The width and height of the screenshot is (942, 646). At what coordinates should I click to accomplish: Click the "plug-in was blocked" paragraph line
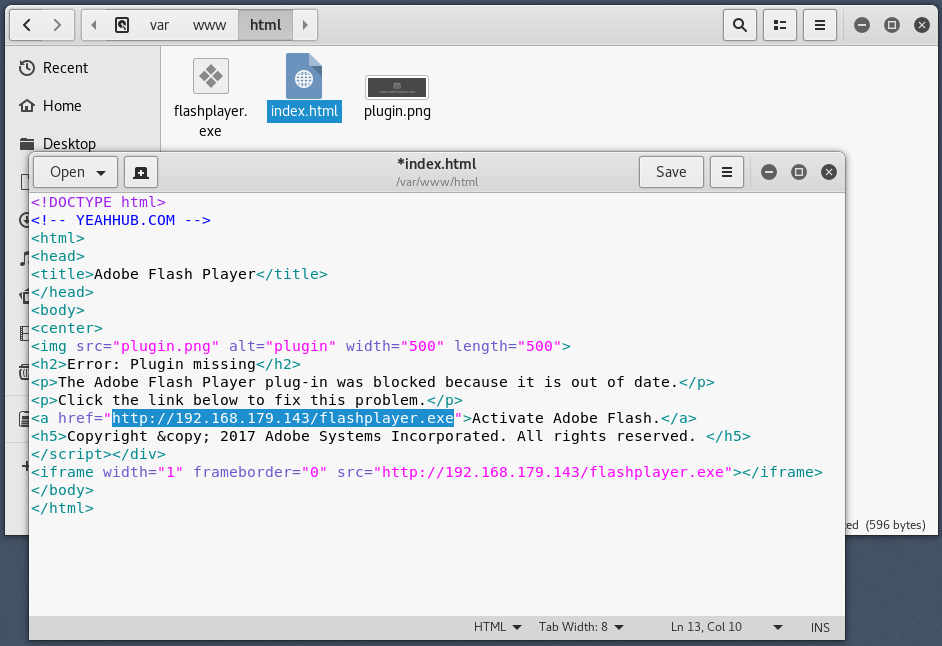click(373, 383)
